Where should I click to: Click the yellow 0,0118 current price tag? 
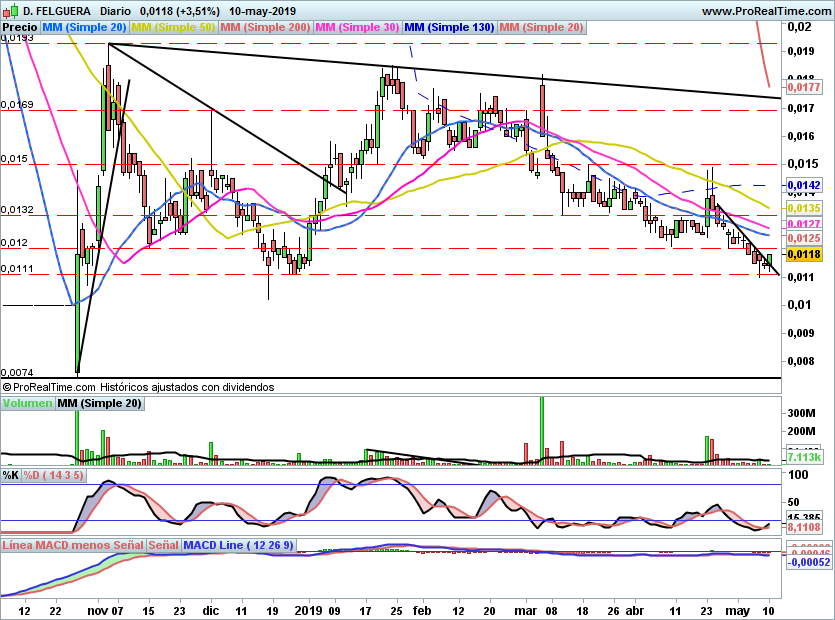pos(804,254)
